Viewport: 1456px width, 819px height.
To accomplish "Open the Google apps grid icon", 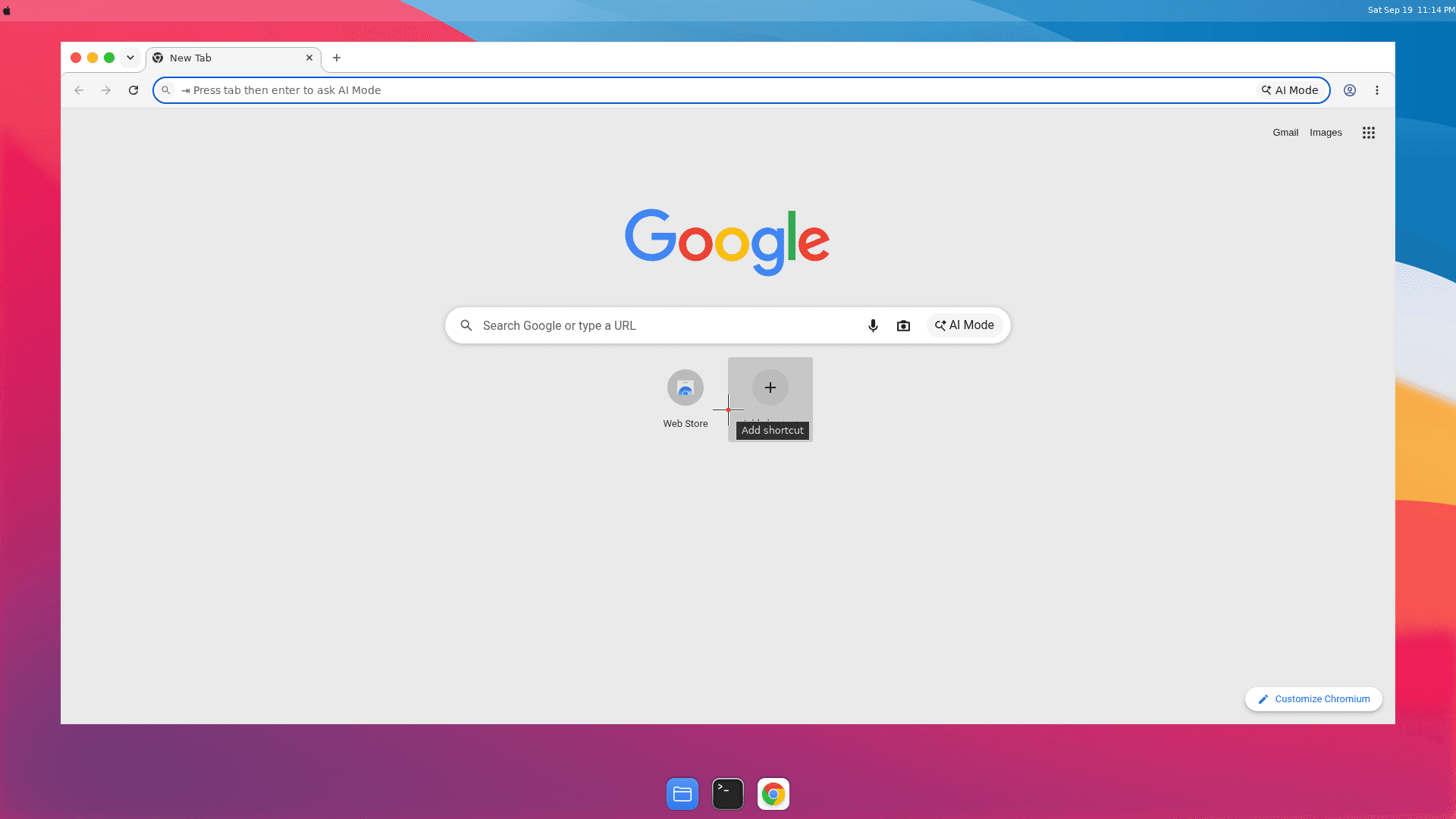I will [x=1369, y=133].
